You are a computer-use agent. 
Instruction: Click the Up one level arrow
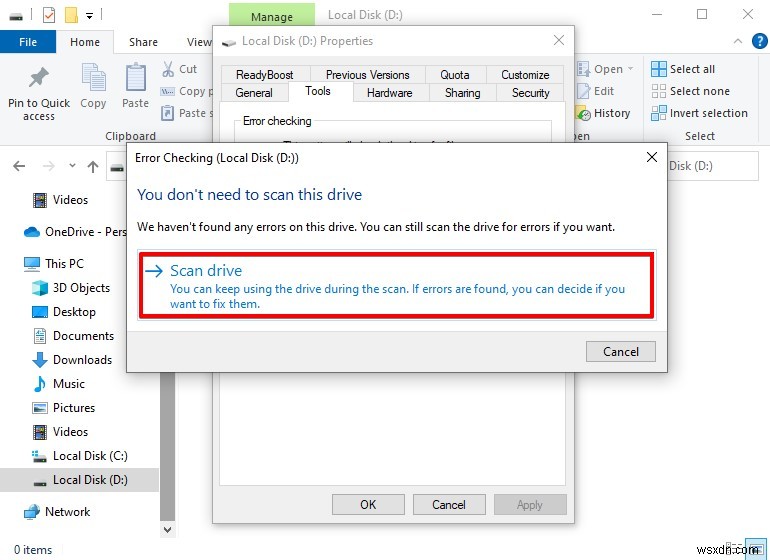pyautogui.click(x=93, y=167)
